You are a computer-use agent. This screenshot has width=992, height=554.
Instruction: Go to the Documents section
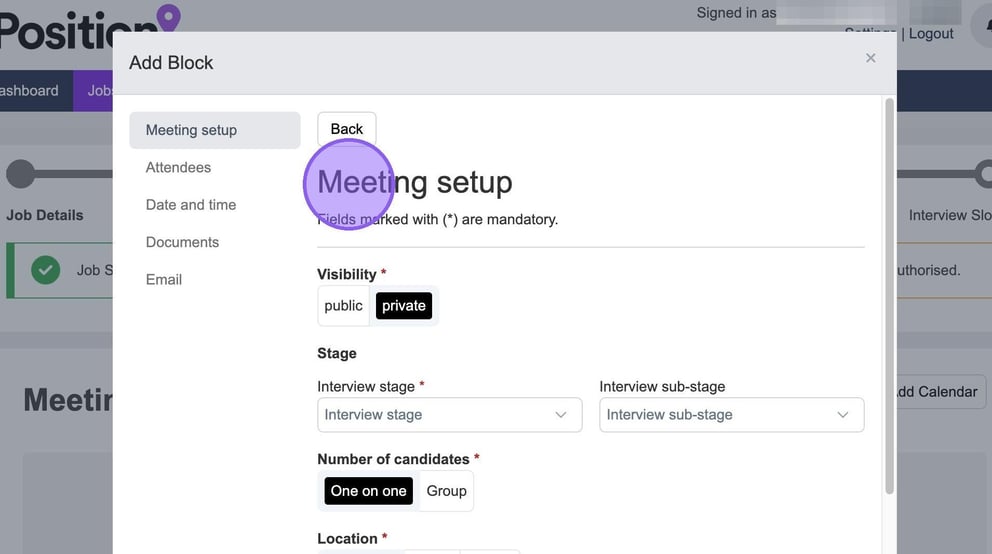[182, 242]
